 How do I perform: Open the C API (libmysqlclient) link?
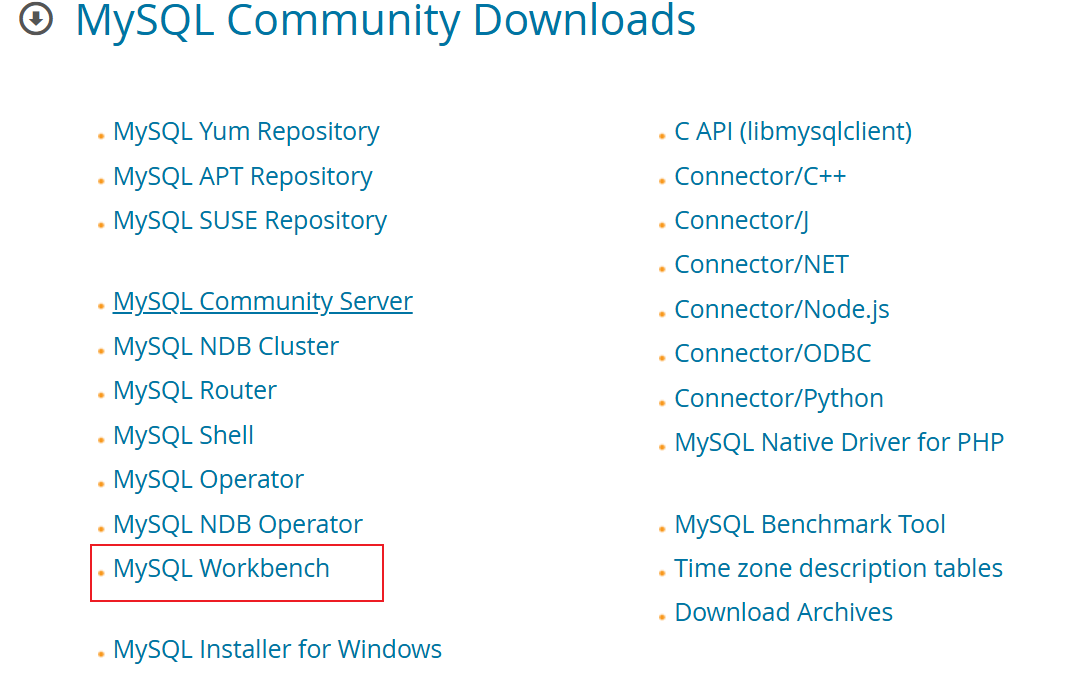click(x=793, y=131)
